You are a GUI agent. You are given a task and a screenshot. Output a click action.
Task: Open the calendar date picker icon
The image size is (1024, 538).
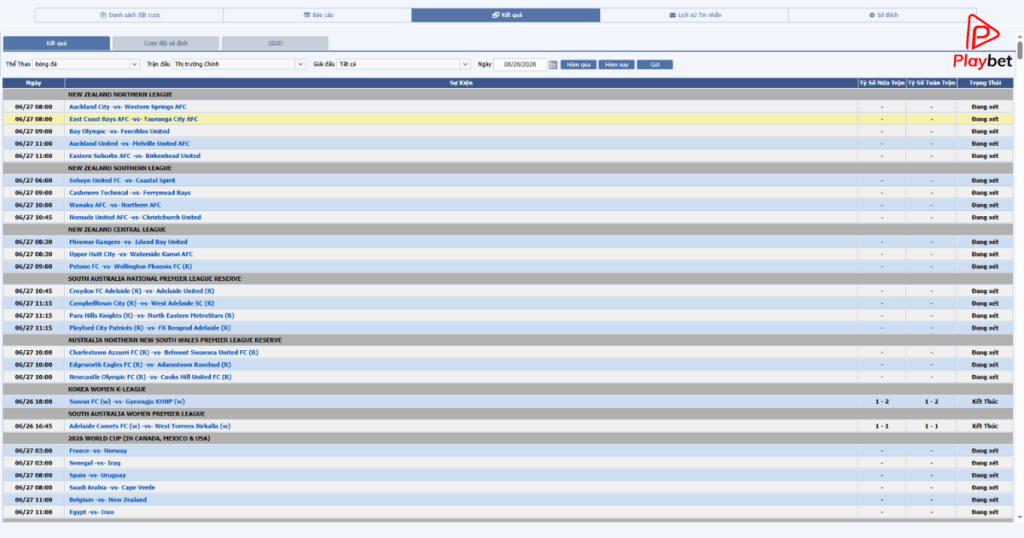coord(553,65)
